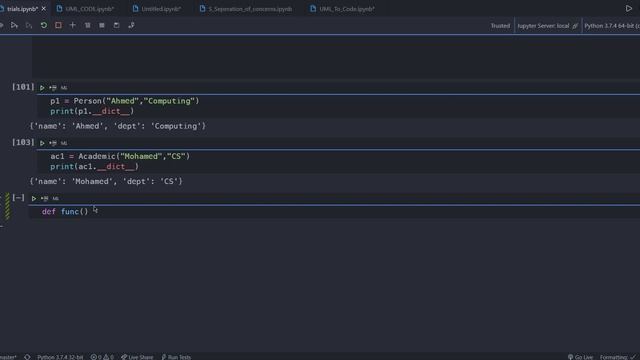The height and width of the screenshot is (360, 640).
Task: Click the [–] execution count label
Action: [x=18, y=198]
